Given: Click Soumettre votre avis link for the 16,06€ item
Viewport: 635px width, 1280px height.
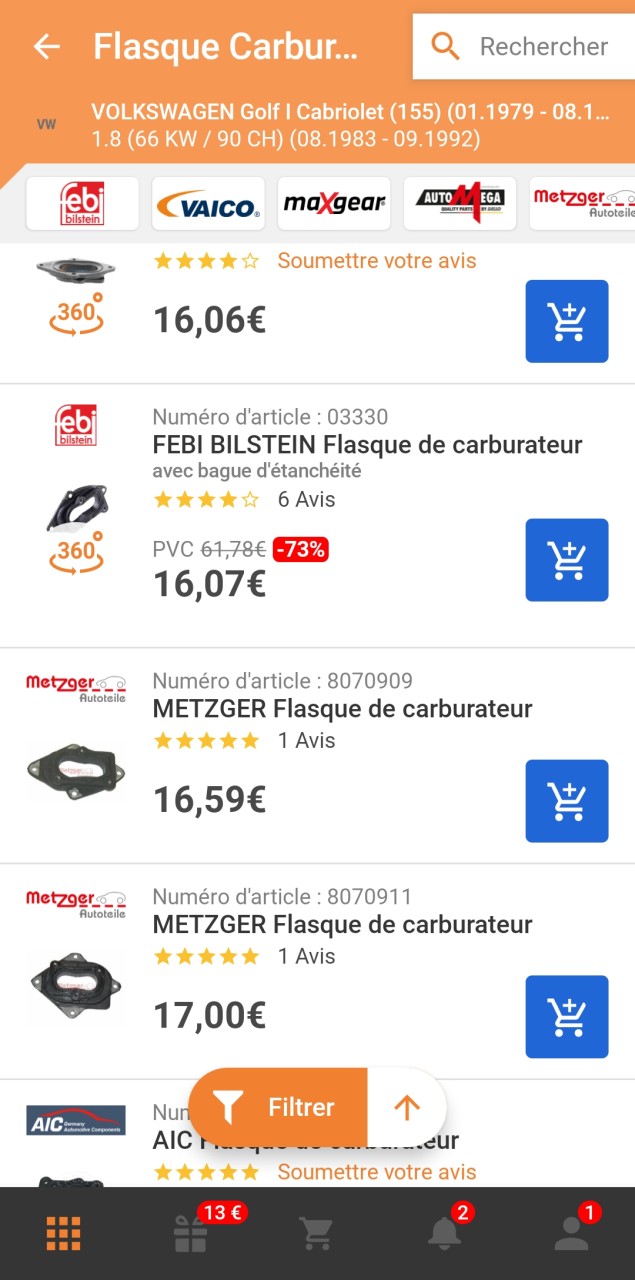Looking at the screenshot, I should point(376,261).
